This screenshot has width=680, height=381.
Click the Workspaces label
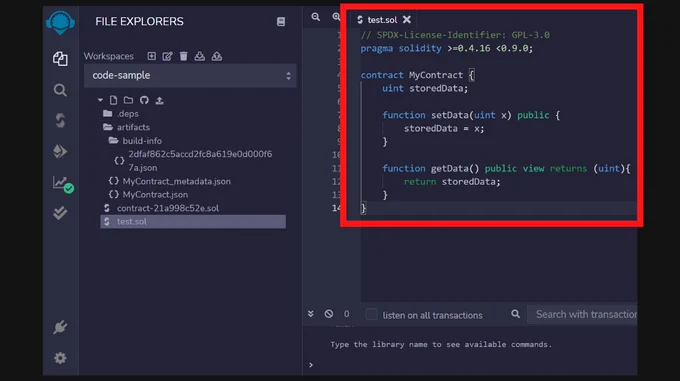click(109, 56)
